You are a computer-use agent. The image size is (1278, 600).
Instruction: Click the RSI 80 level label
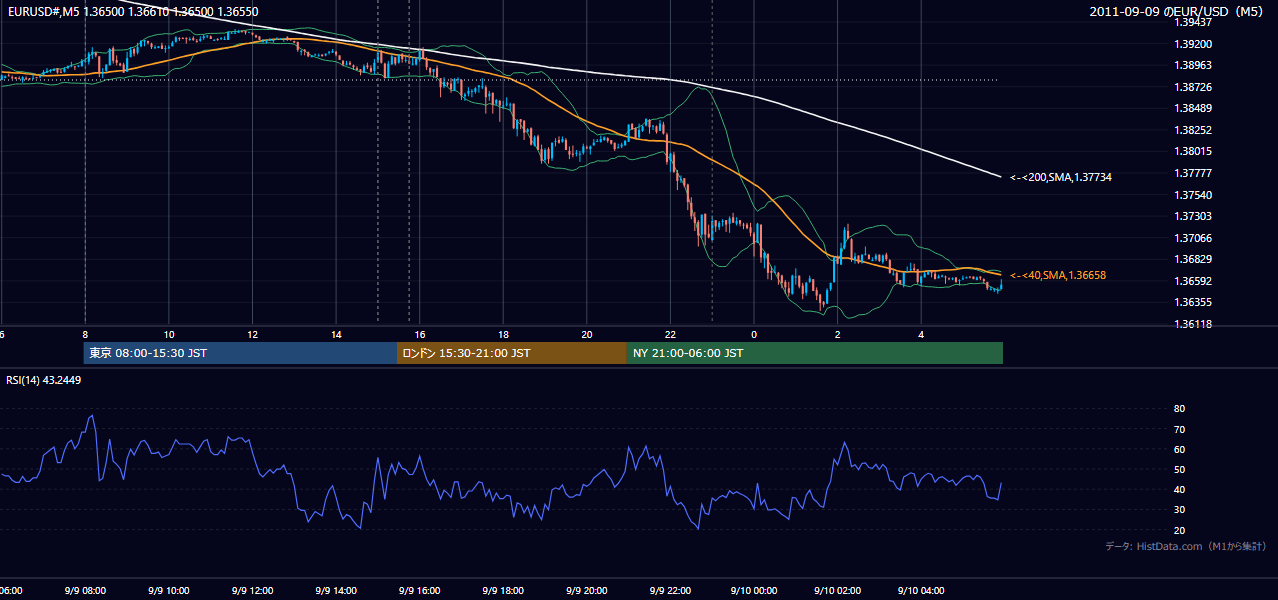point(1179,409)
